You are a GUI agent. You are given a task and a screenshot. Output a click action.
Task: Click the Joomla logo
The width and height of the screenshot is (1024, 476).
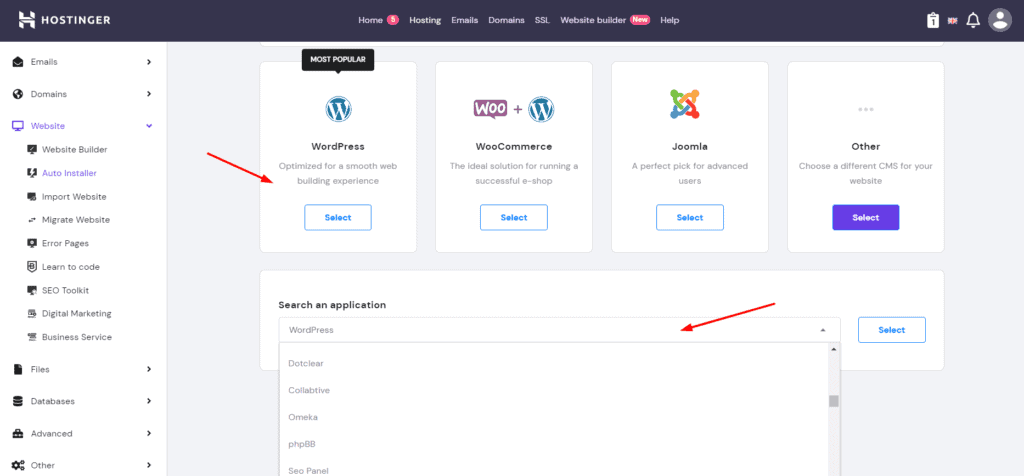tap(684, 104)
